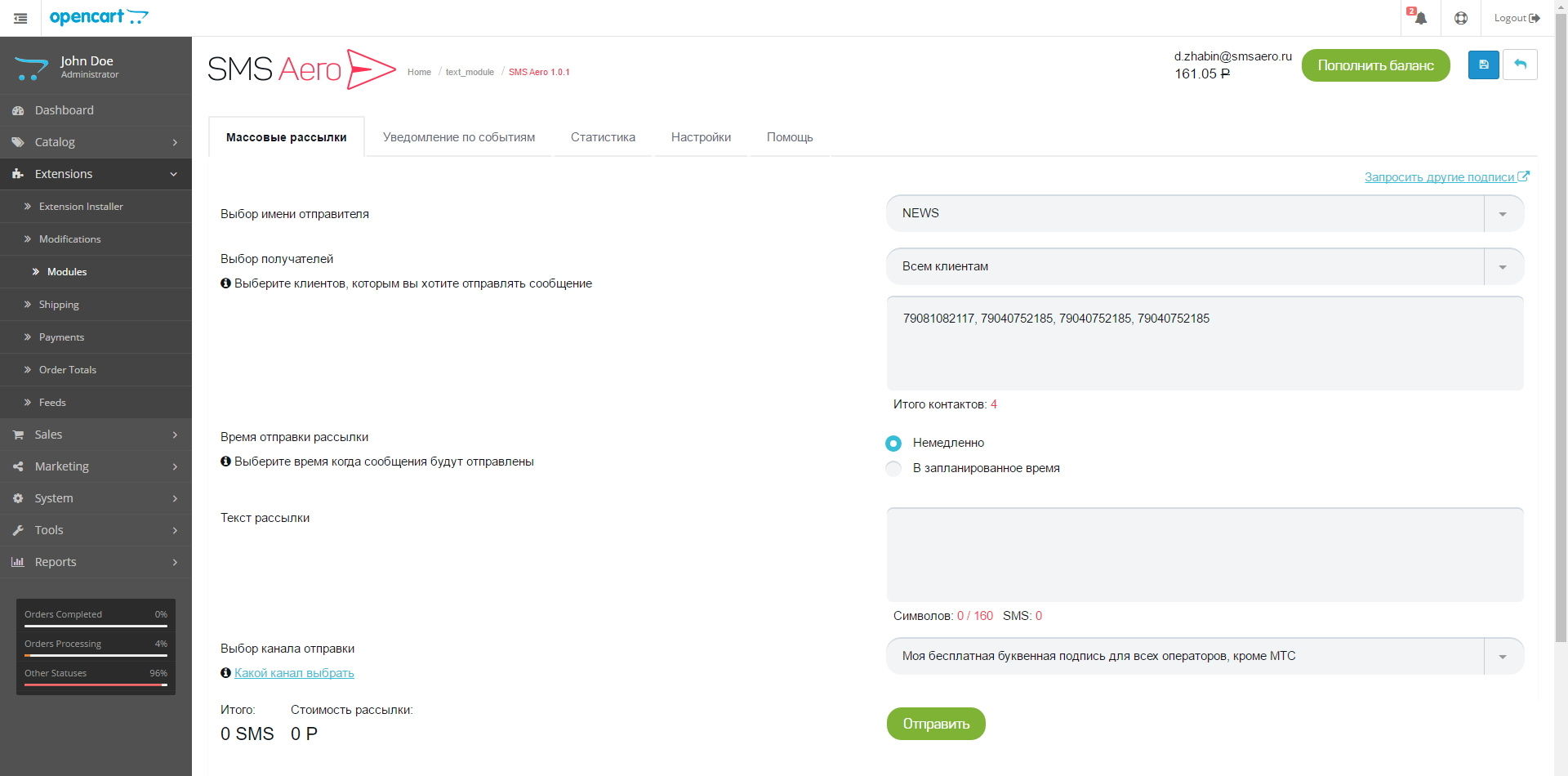Viewport: 1568px width, 776px height.
Task: Click the SMS Aero 1.0.1 breadcrumb
Action: pyautogui.click(x=539, y=72)
